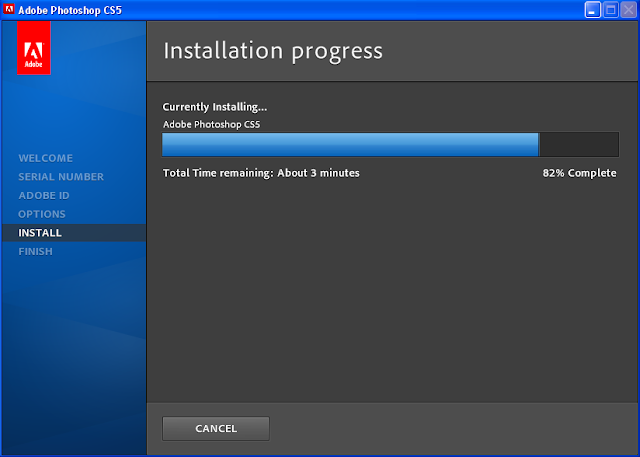Viewport: 640px width, 457px height.
Task: Minimize the installer window
Action: pyautogui.click(x=593, y=10)
